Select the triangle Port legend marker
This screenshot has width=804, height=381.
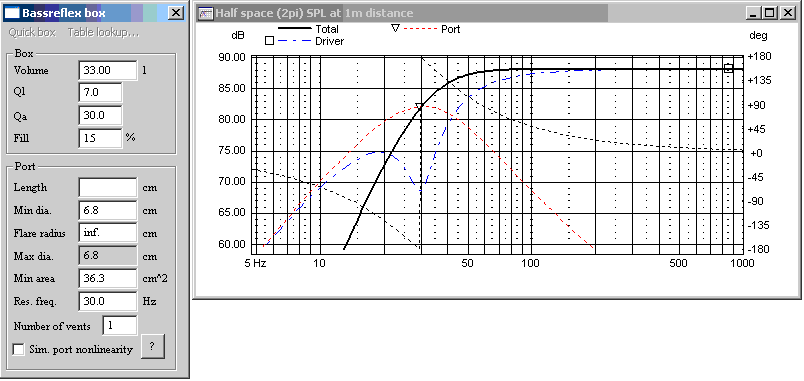tap(395, 29)
